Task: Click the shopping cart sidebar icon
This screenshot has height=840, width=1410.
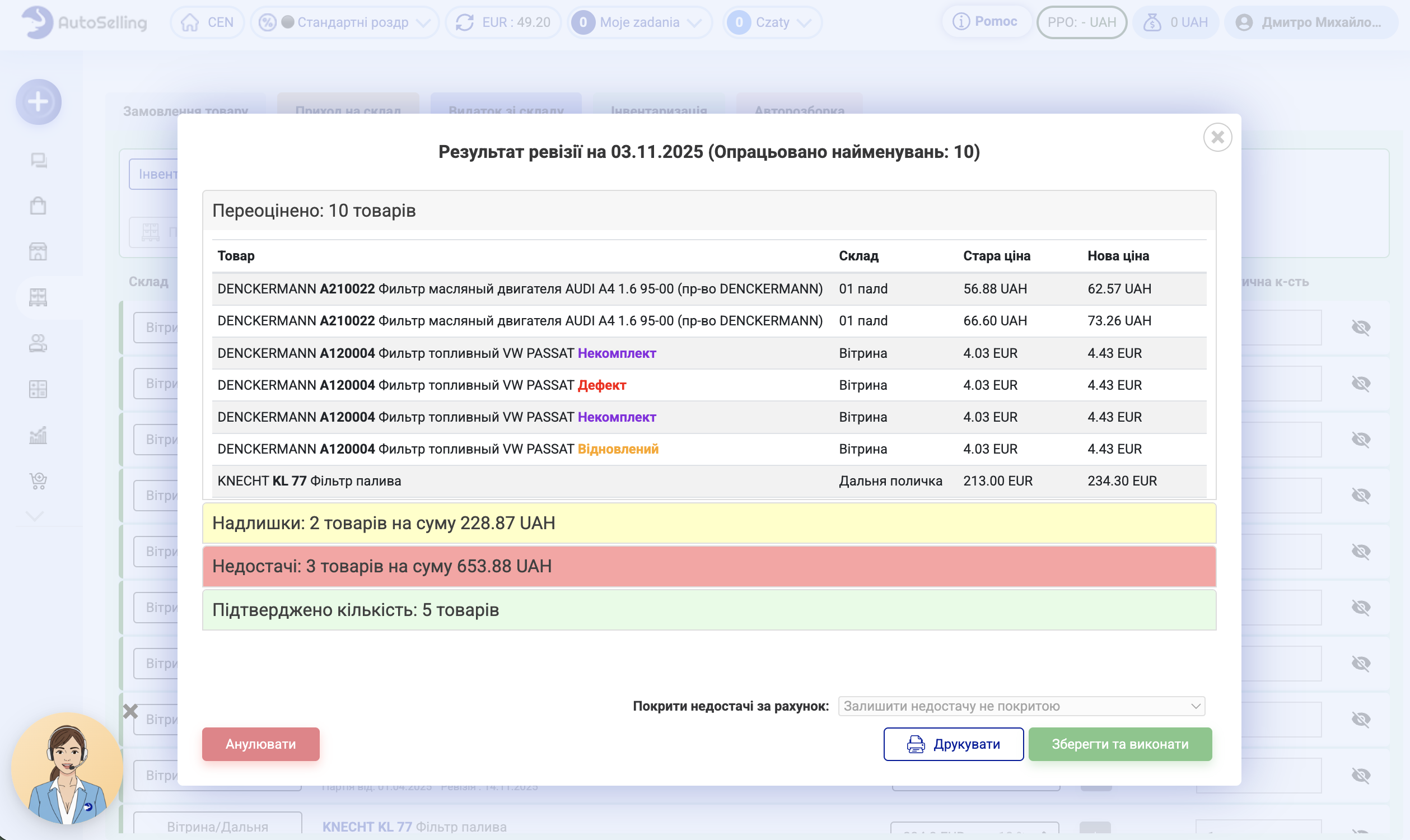Action: click(38, 481)
